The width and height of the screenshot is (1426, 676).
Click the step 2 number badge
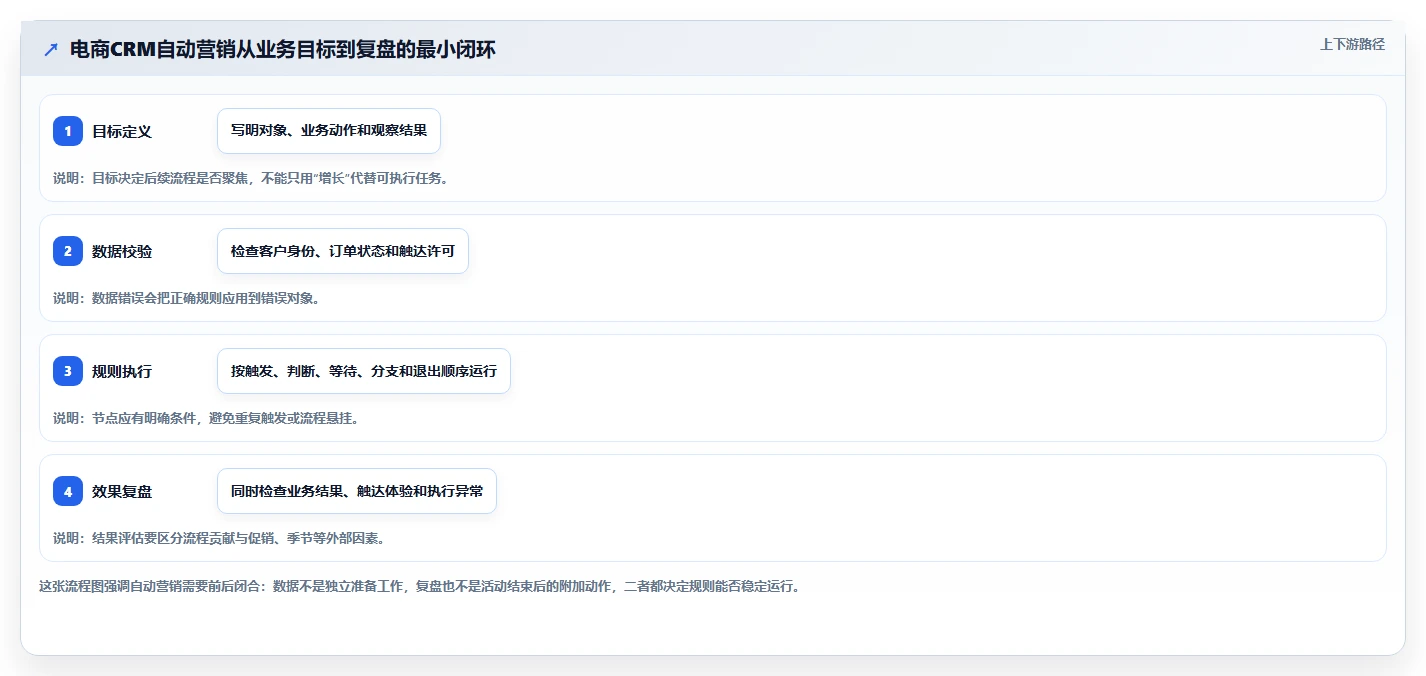[x=68, y=251]
